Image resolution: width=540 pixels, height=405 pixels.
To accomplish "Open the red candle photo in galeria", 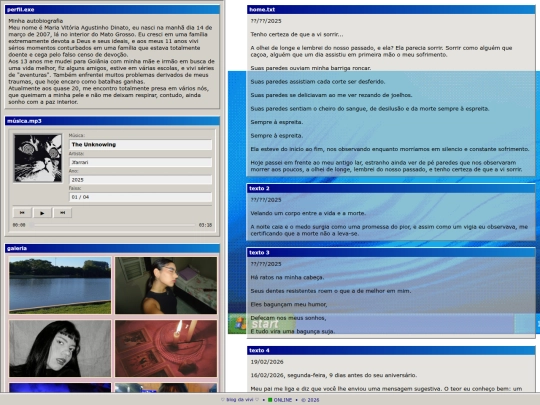I will pyautogui.click(x=166, y=348).
